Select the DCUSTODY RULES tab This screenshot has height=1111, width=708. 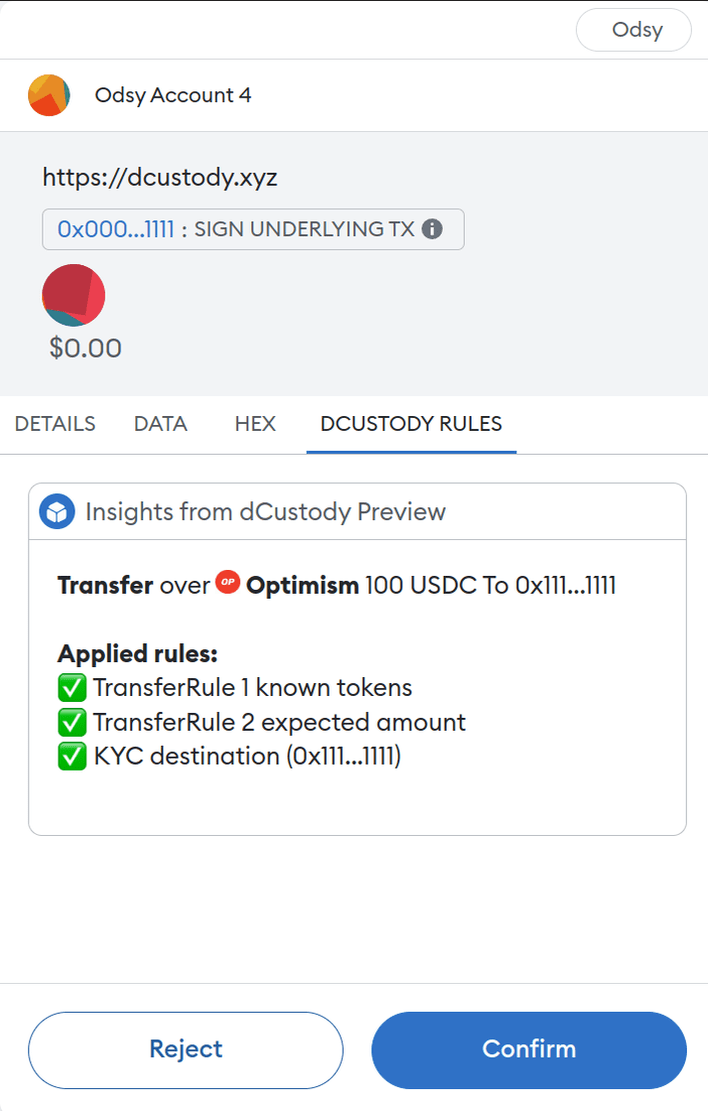tap(410, 424)
